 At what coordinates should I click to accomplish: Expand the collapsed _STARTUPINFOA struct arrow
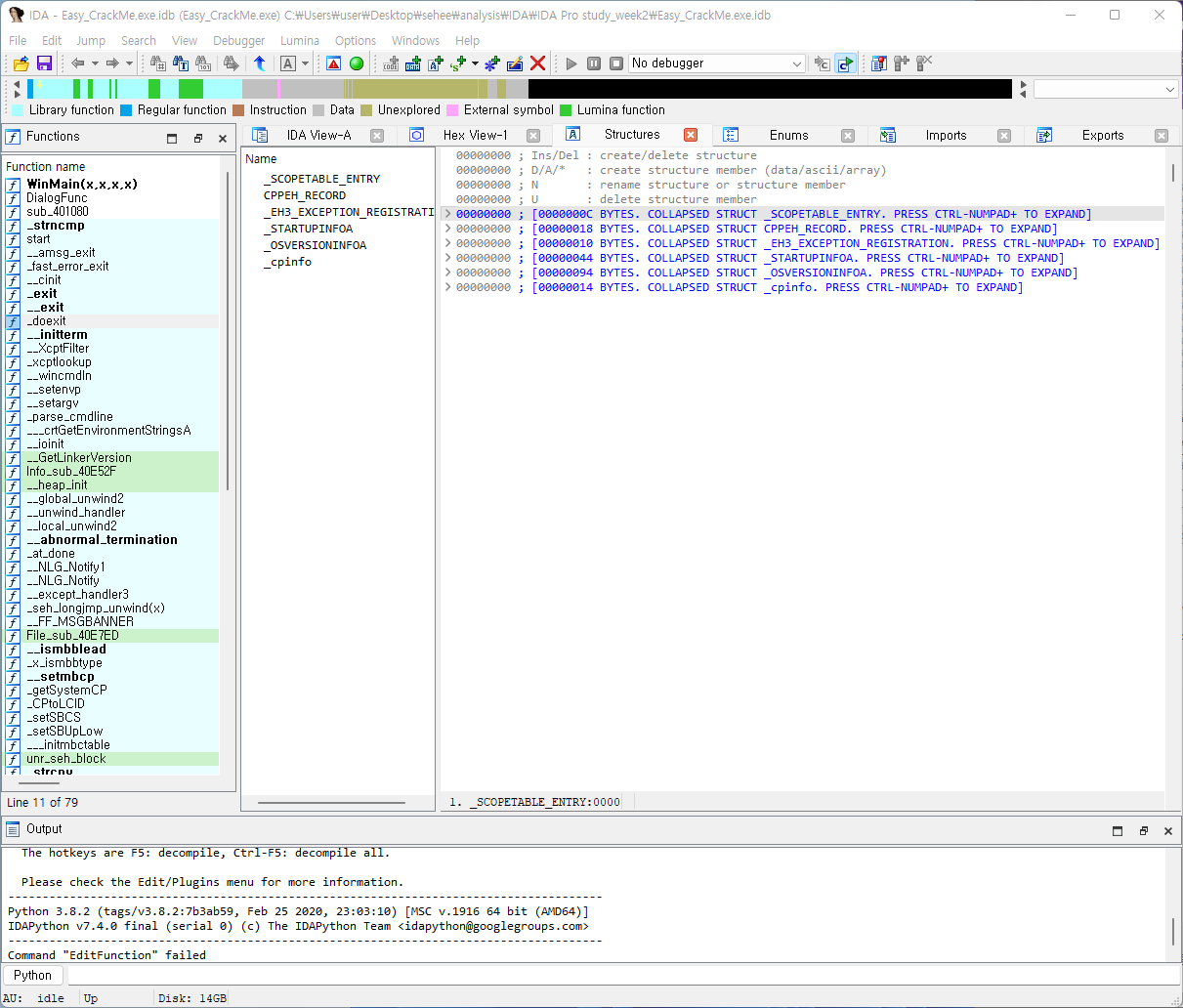[448, 258]
